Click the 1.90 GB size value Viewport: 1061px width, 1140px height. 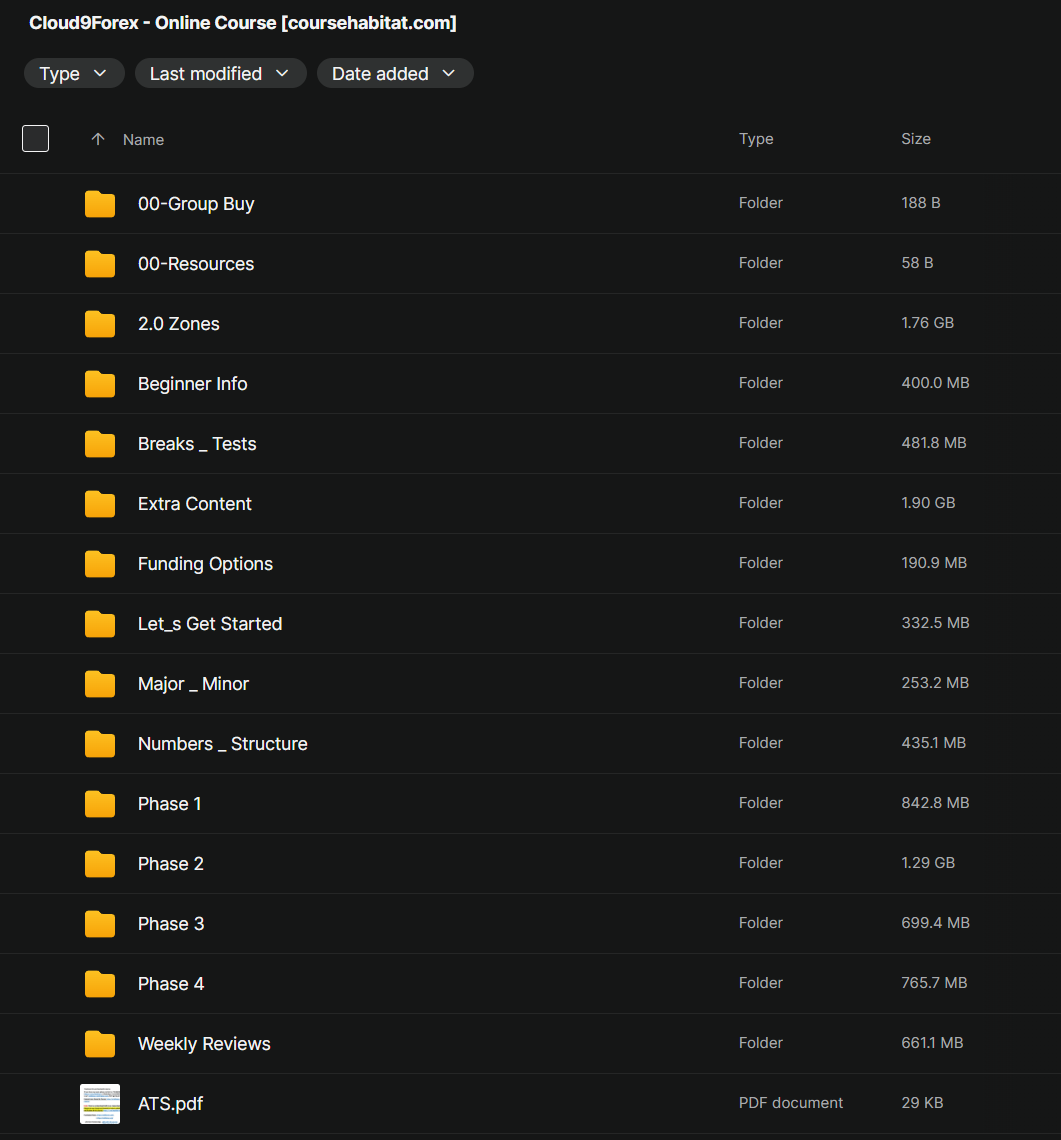pyautogui.click(x=928, y=503)
